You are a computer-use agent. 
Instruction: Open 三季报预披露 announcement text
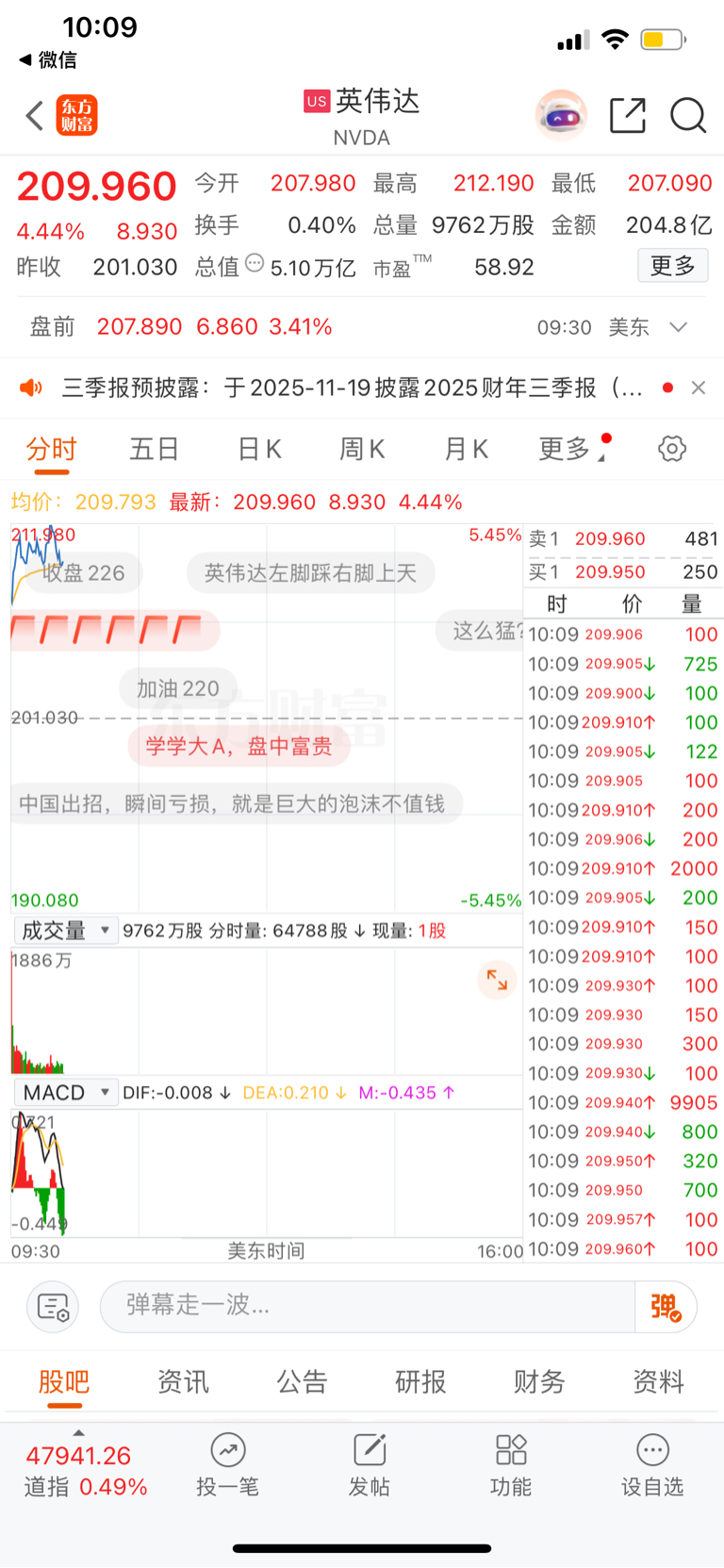pos(353,388)
